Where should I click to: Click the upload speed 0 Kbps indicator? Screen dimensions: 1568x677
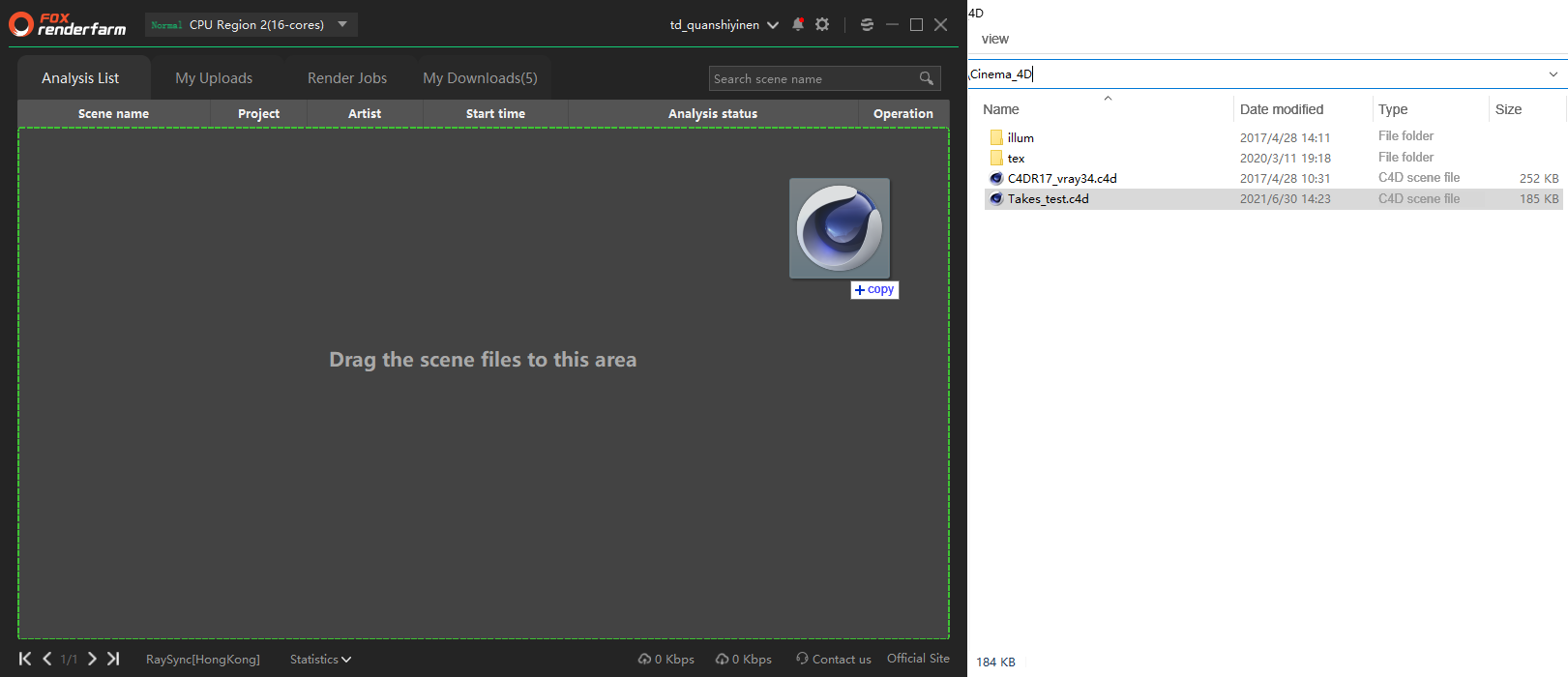coord(666,660)
